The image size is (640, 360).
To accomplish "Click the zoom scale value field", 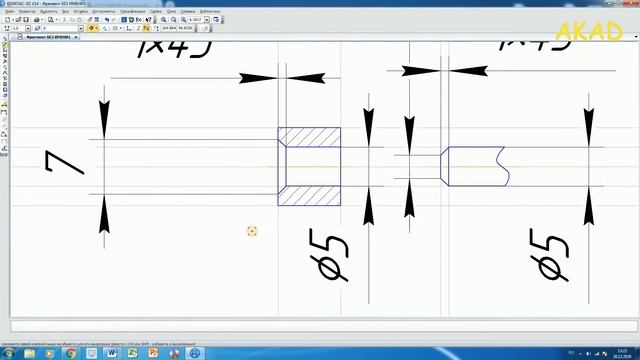I will (196, 20).
